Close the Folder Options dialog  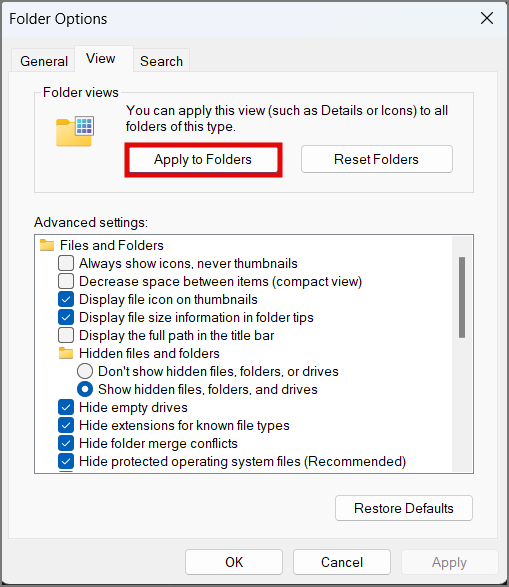pos(487,18)
